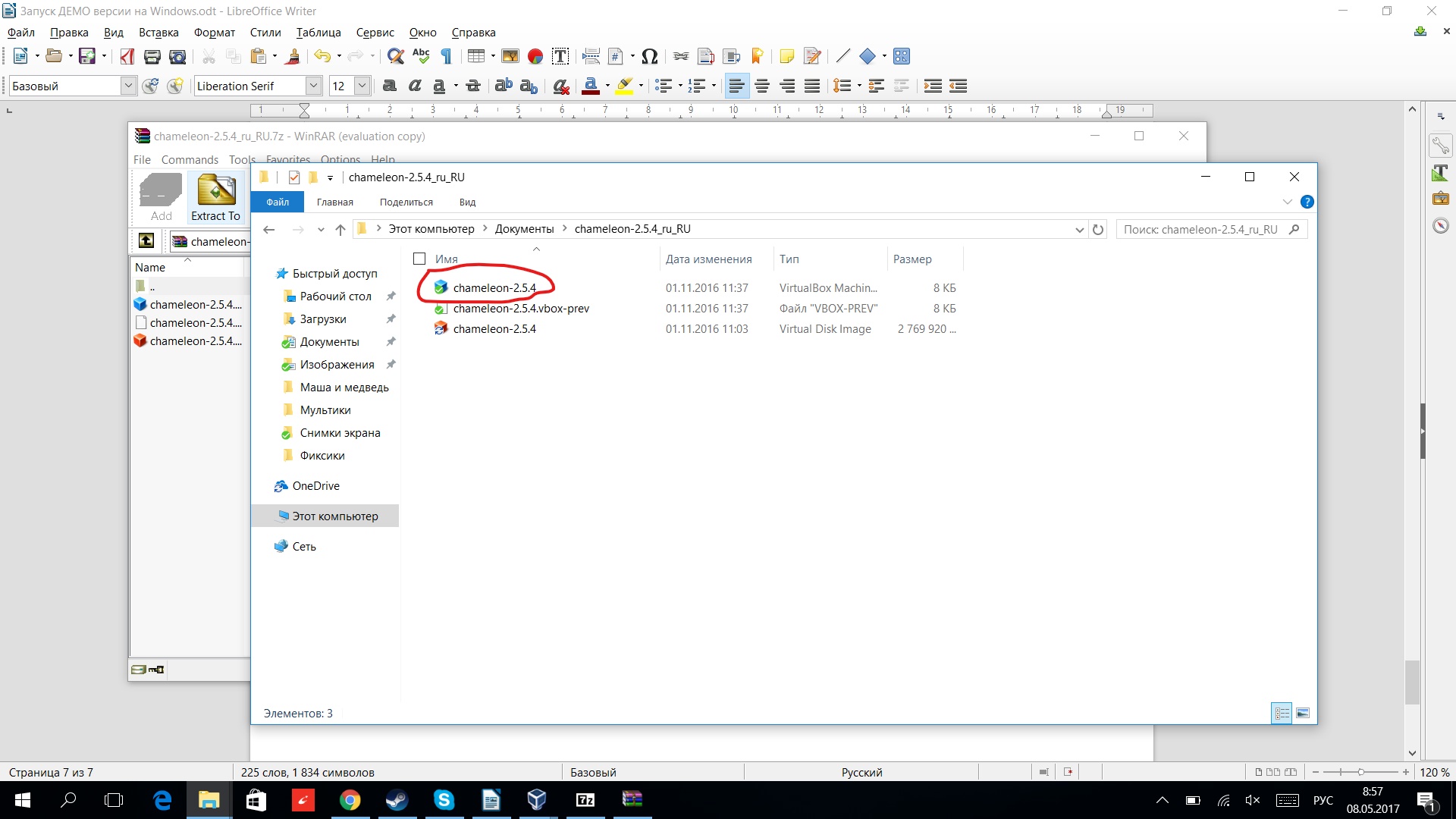Click the Explorer search field
This screenshot has height=819, width=1456.
pyautogui.click(x=1212, y=230)
